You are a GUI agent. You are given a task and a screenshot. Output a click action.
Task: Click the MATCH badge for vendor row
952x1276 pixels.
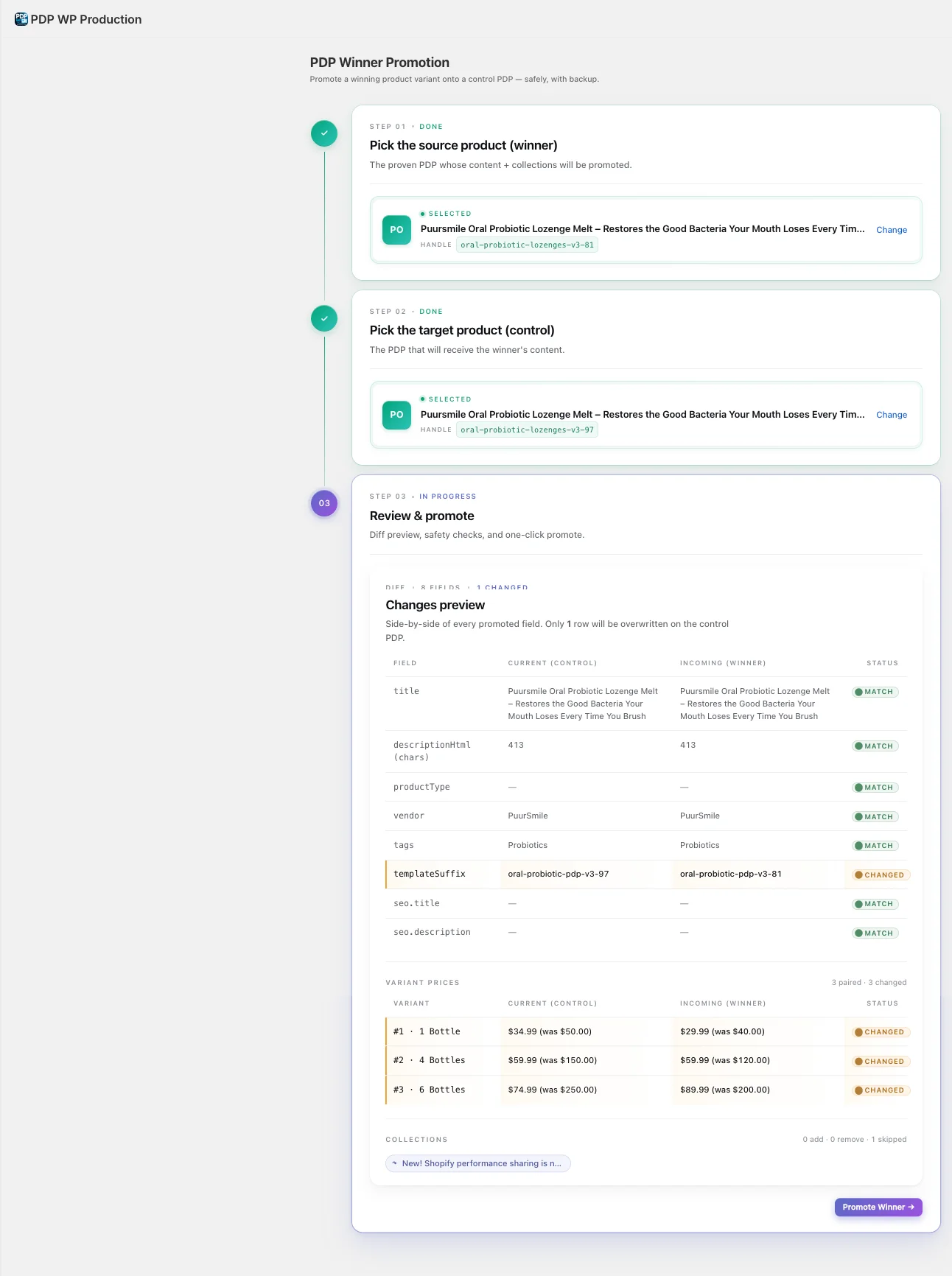pyautogui.click(x=875, y=816)
